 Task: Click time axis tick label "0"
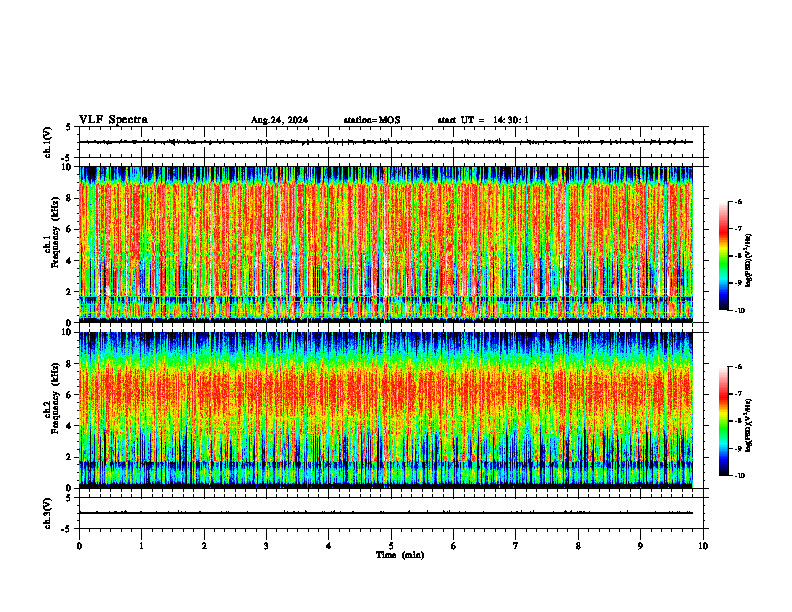point(79,546)
